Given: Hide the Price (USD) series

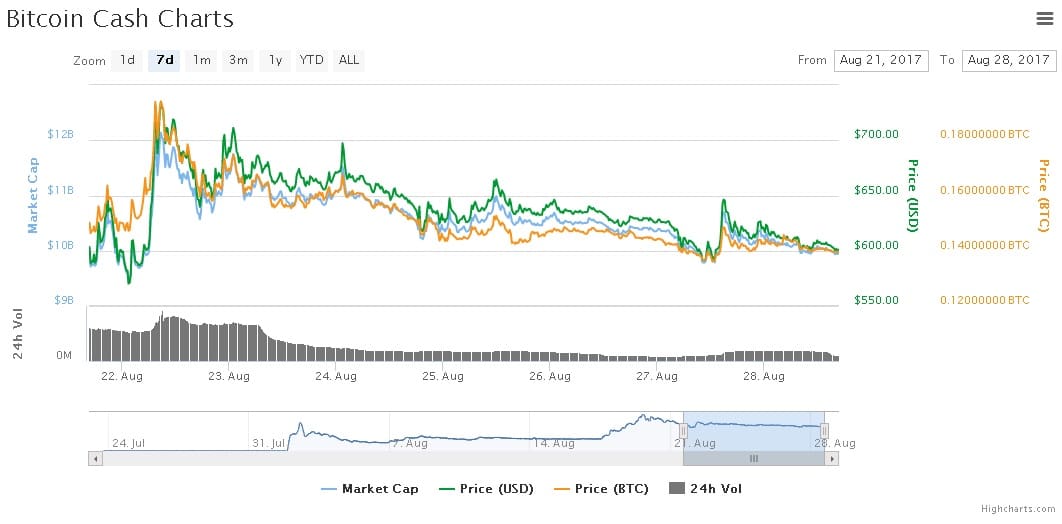Looking at the screenshot, I should (x=486, y=489).
